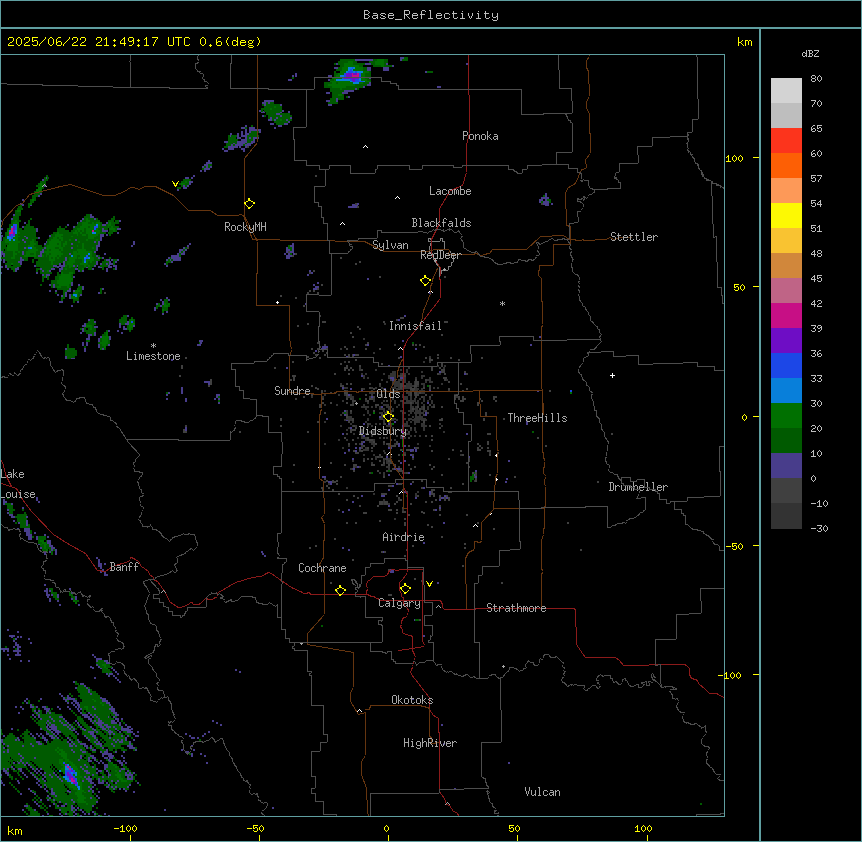Select the yellow diamond marker above Calgary label

(405, 589)
